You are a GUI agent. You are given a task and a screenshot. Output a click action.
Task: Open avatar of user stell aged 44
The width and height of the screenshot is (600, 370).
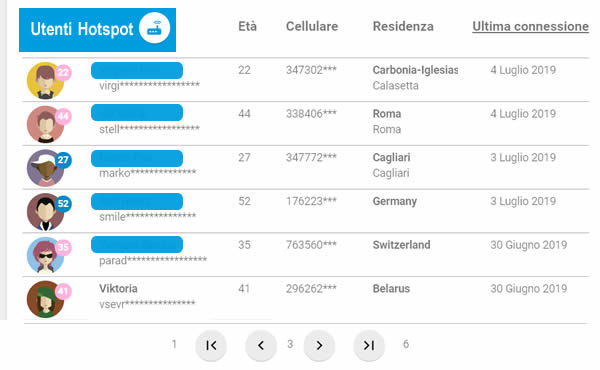(x=46, y=124)
